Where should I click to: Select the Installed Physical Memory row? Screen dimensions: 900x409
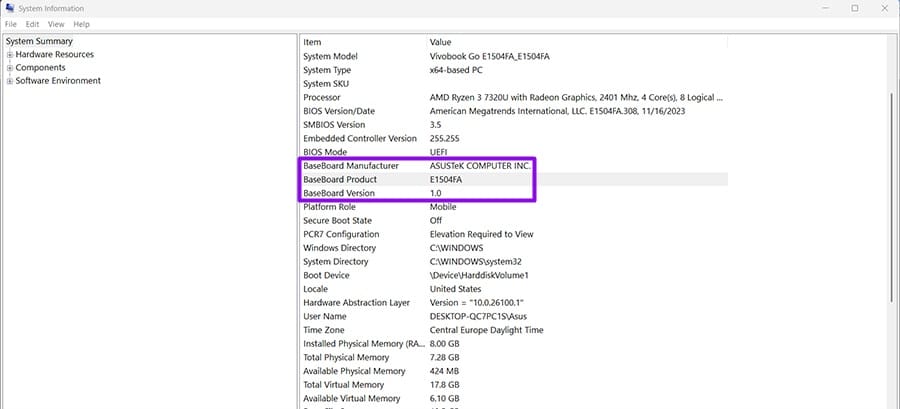click(514, 344)
